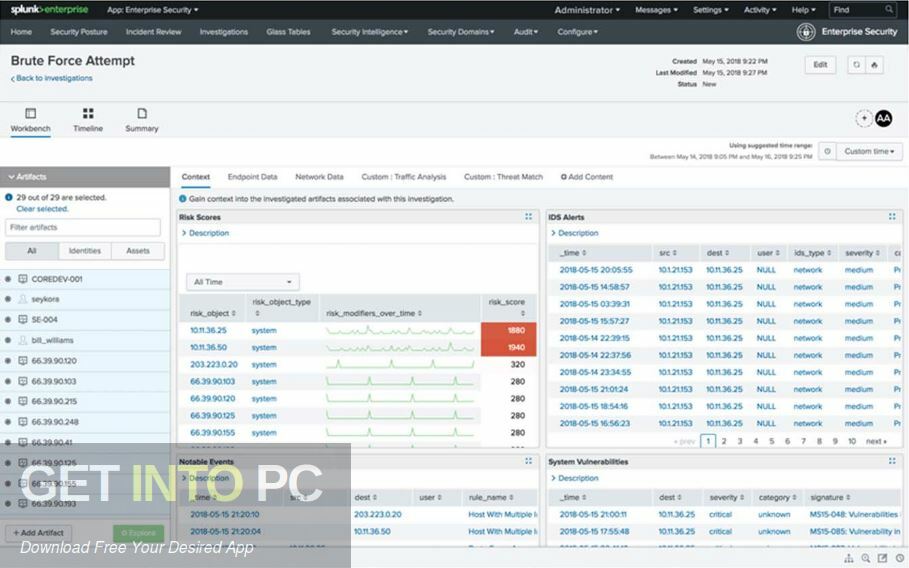This screenshot has height=568, width=909.
Task: Click the Enterprise Security shield logo
Action: click(x=806, y=32)
